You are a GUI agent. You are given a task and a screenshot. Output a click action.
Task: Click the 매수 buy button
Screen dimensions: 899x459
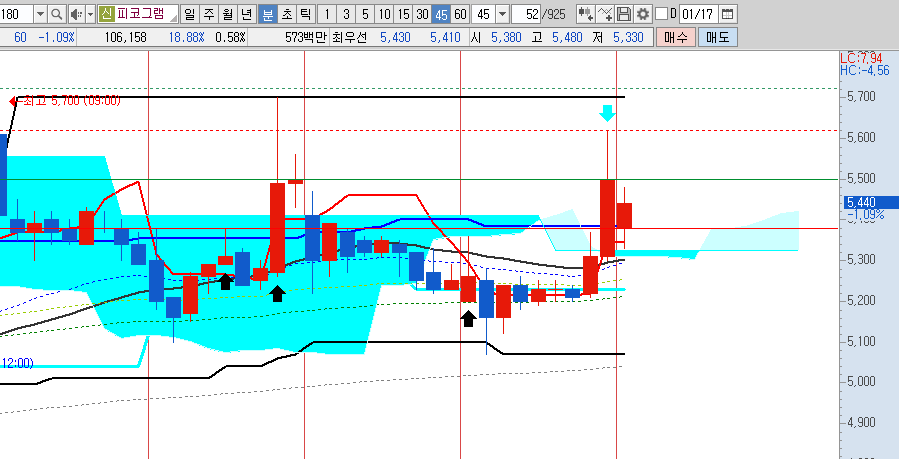click(676, 38)
